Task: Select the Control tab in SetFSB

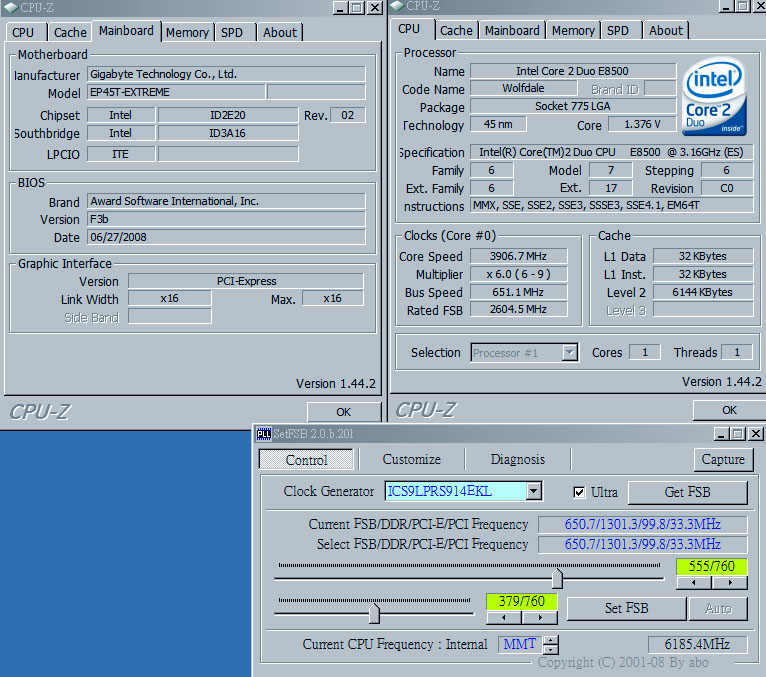Action: [x=306, y=460]
